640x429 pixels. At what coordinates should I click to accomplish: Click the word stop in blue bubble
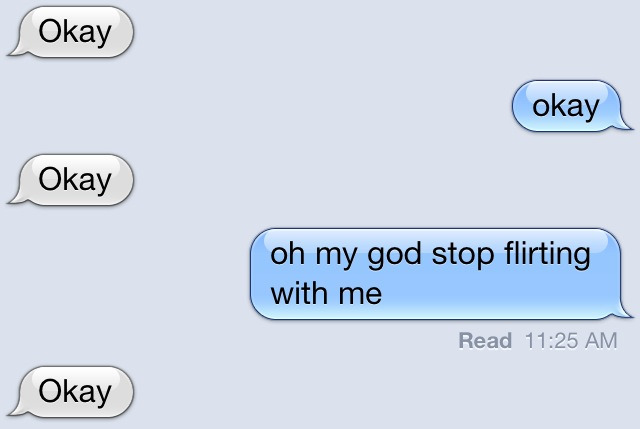[462, 256]
